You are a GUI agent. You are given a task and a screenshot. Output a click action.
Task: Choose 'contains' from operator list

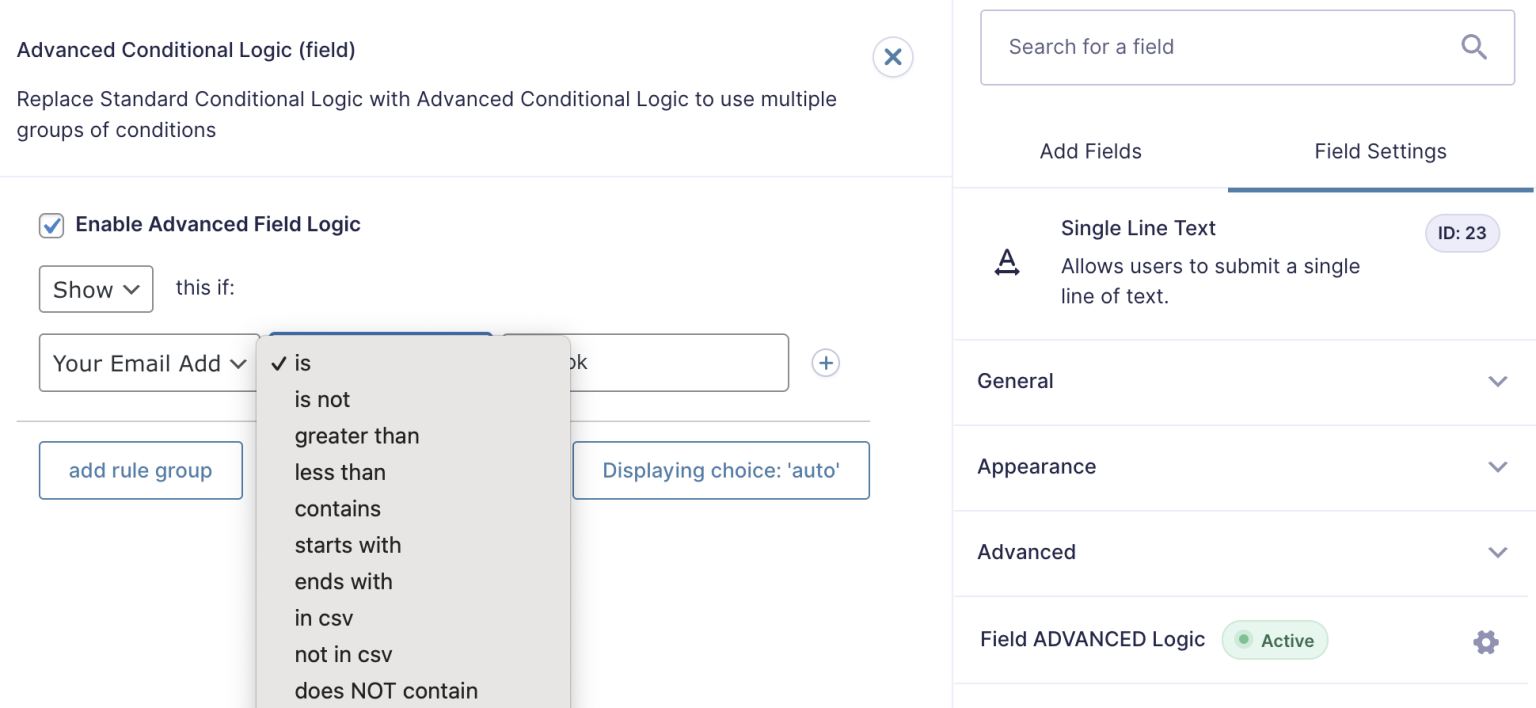click(x=337, y=509)
